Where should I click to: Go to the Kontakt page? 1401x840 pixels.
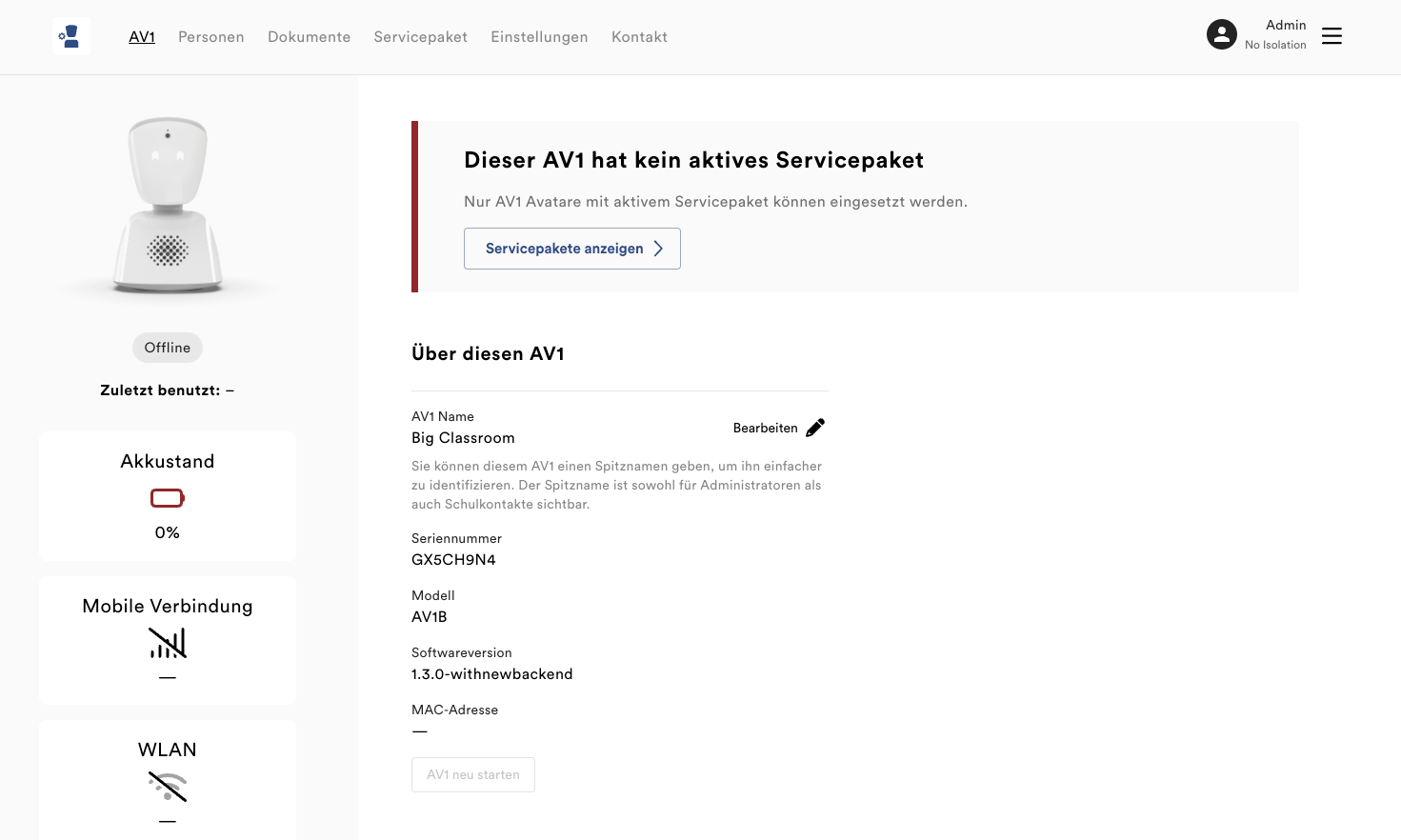tap(640, 37)
